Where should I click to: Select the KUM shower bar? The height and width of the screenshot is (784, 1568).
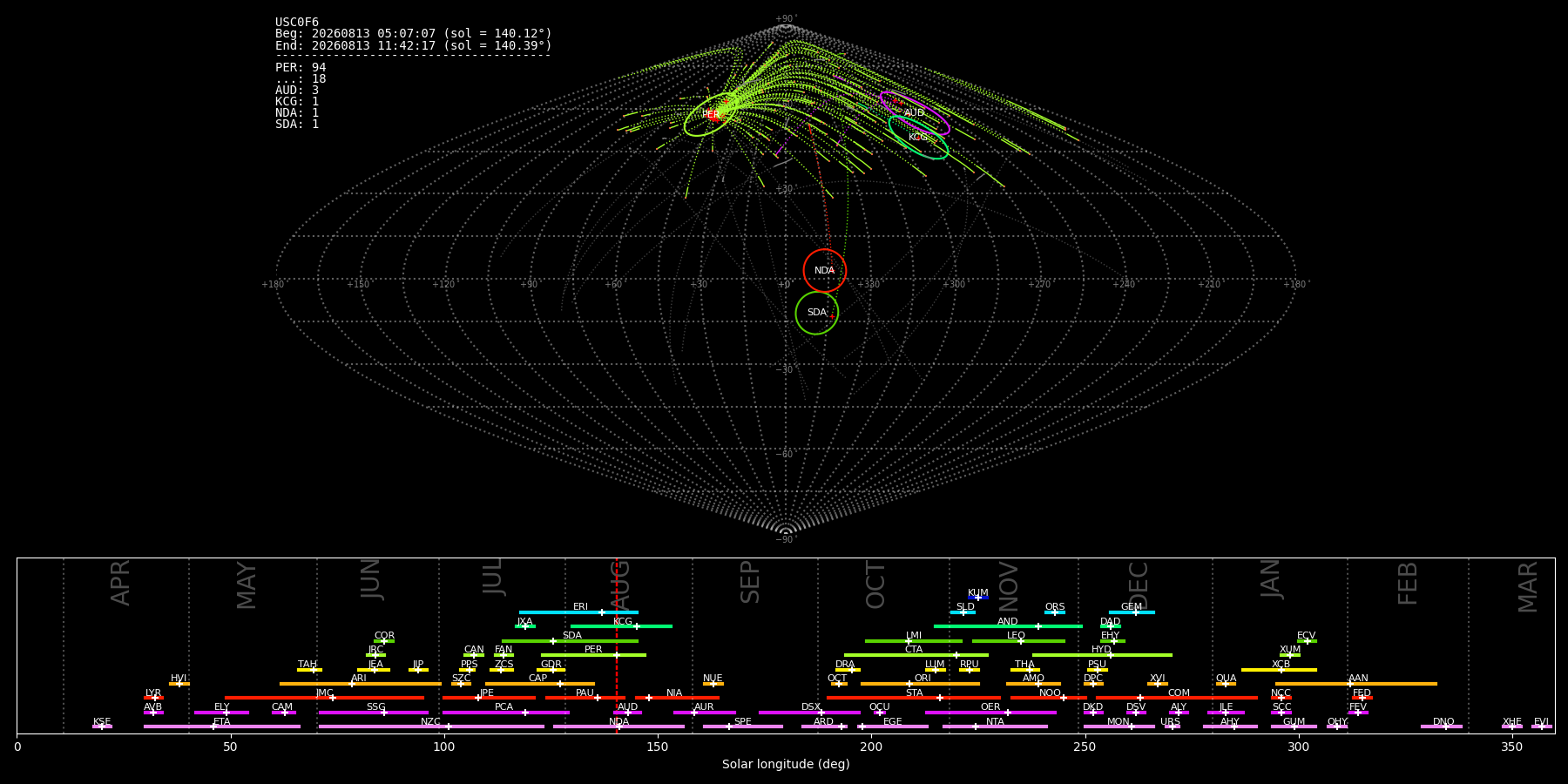coord(978,598)
